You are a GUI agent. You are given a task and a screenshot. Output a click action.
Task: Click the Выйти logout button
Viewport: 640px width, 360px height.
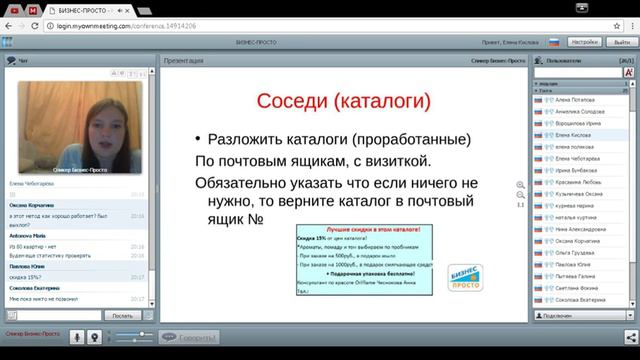[x=622, y=42]
